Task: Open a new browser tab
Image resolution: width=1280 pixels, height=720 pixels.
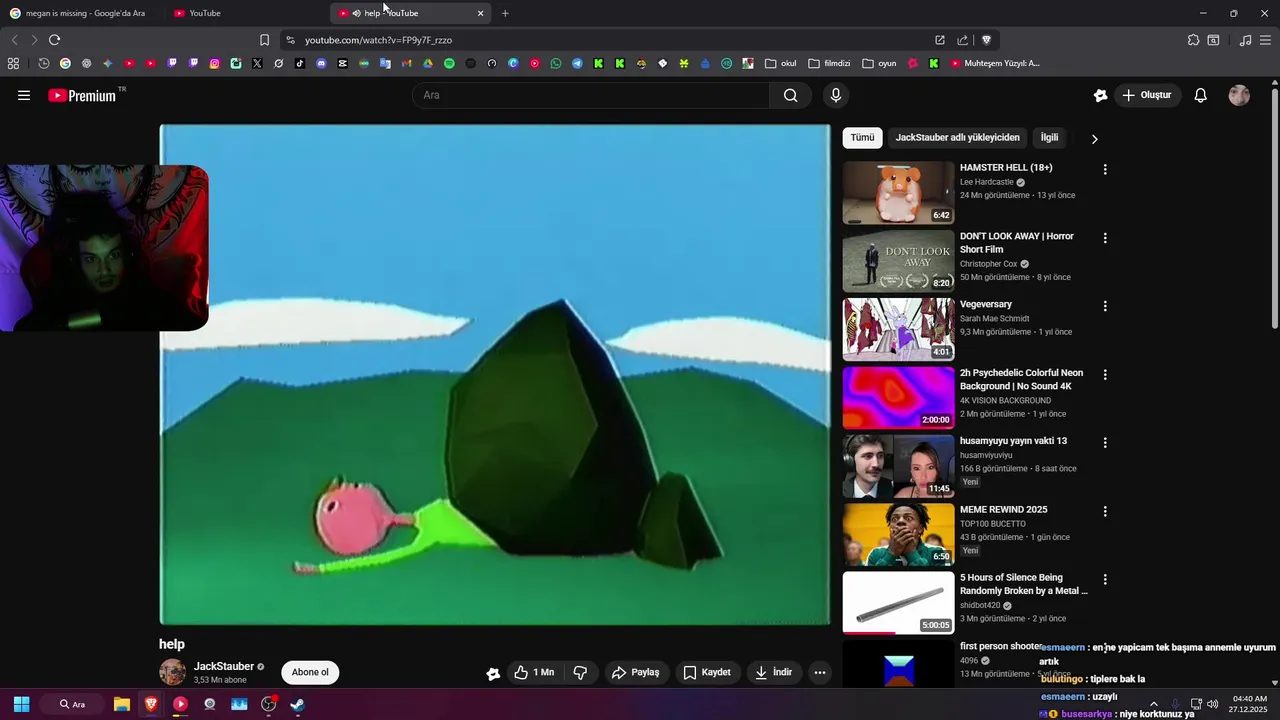Action: (x=505, y=13)
